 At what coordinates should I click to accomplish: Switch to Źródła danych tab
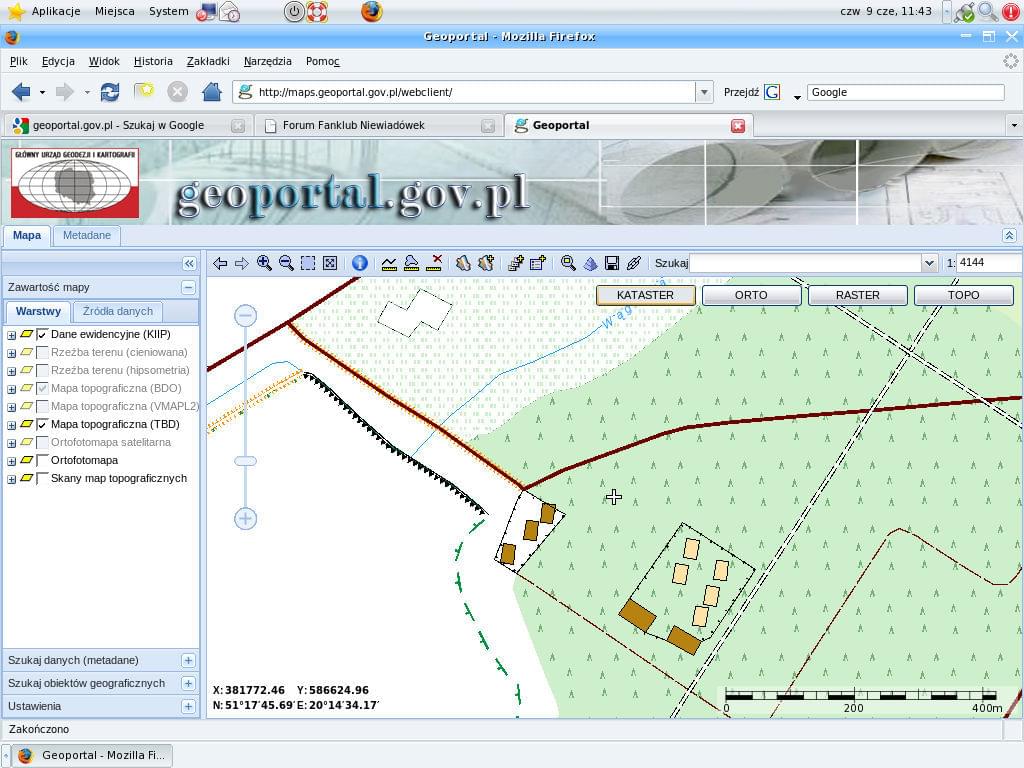click(118, 312)
